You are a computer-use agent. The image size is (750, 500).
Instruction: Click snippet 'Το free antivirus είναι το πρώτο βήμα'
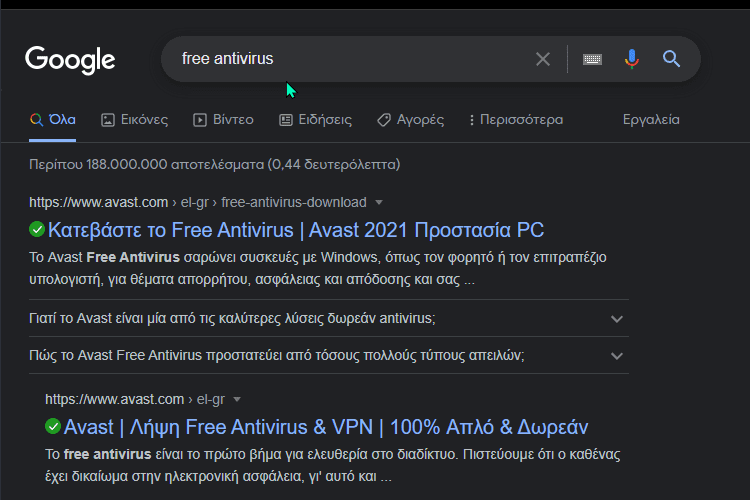(332, 465)
